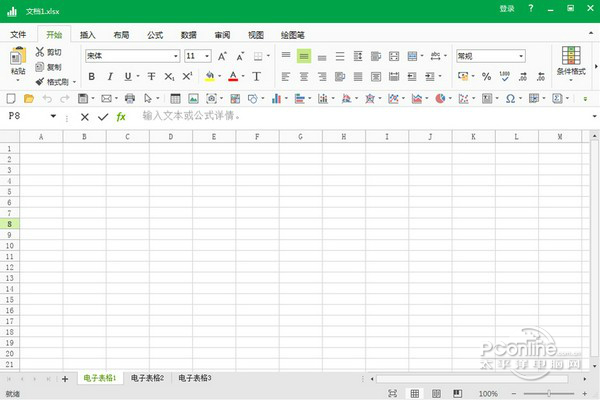Insert a picture using image icon
The height and width of the screenshot is (400, 600).
[x=193, y=99]
